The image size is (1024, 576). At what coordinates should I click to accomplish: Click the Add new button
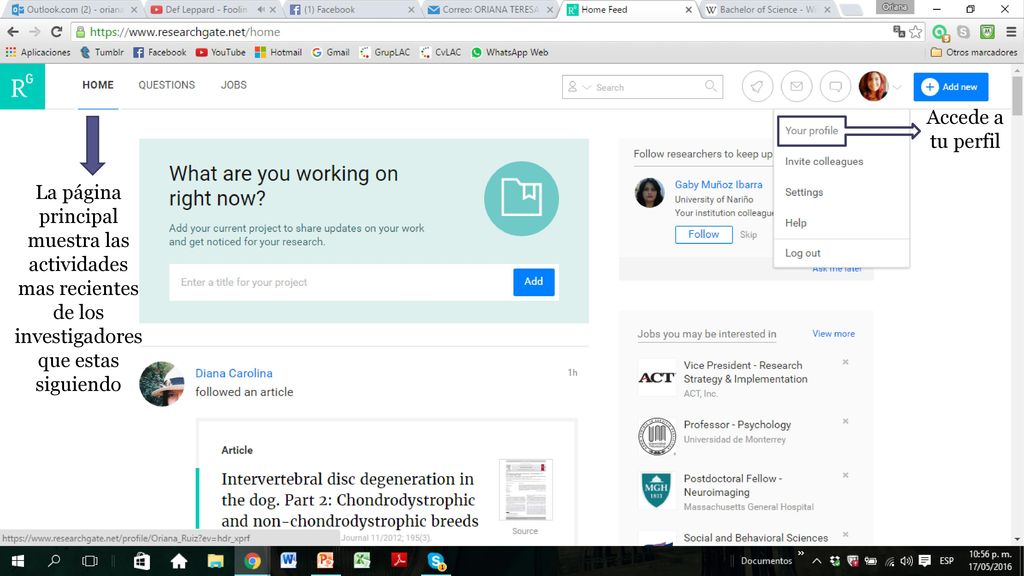[x=950, y=86]
